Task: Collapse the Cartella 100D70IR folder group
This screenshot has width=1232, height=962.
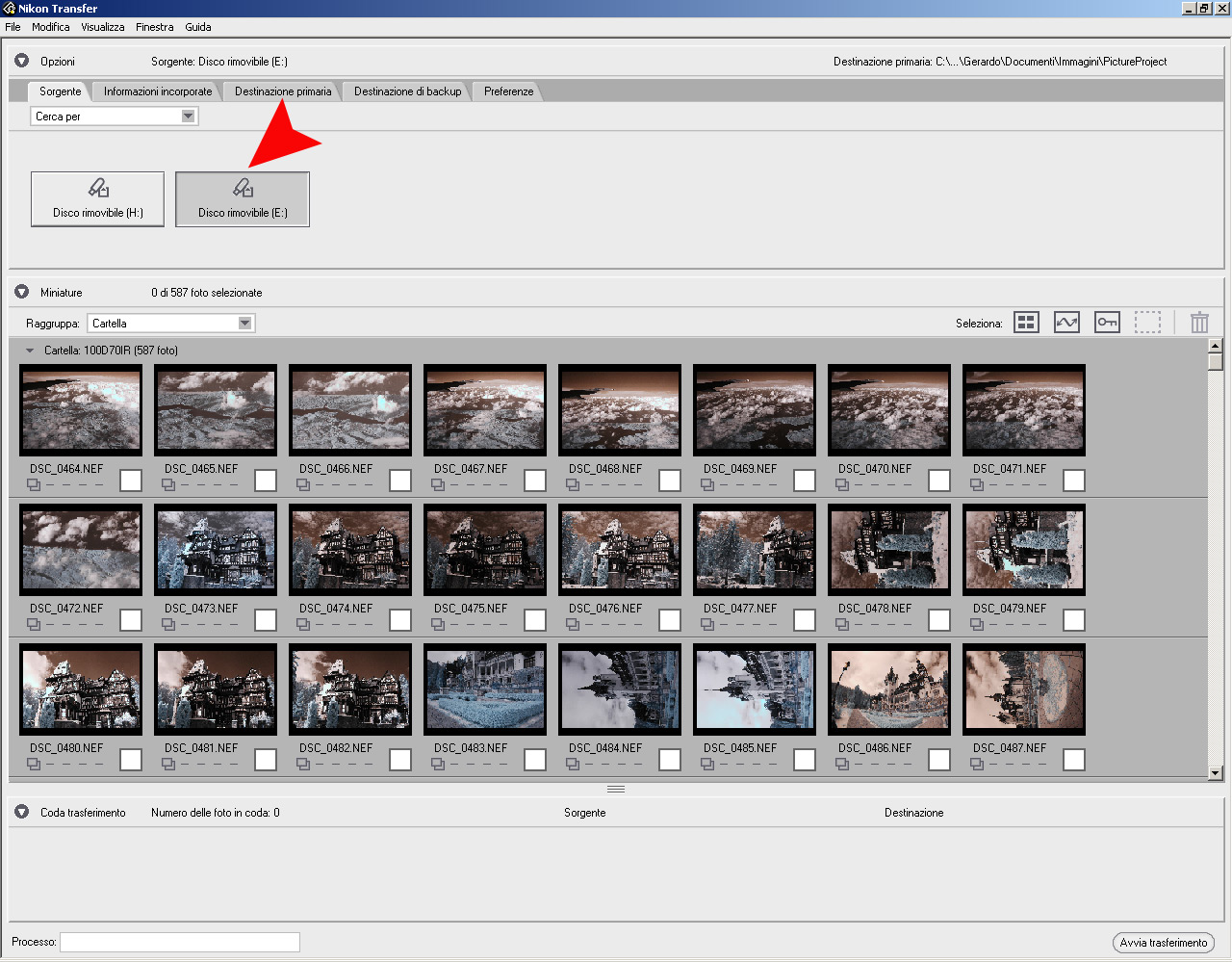Action: 30,351
